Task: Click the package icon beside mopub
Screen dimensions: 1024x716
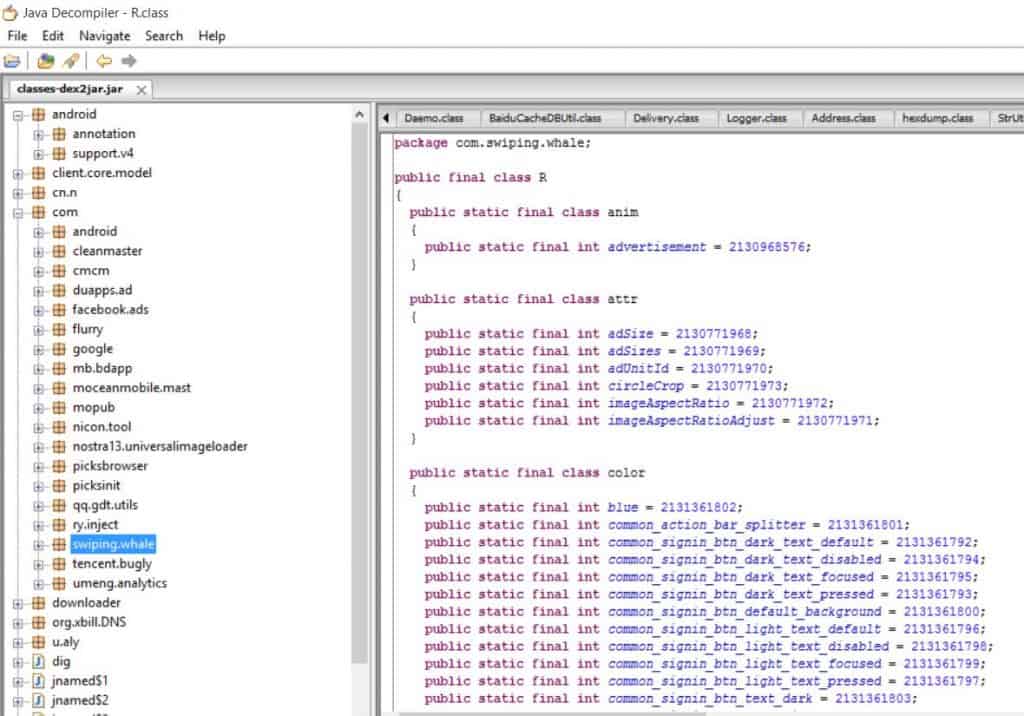Action: (x=59, y=408)
